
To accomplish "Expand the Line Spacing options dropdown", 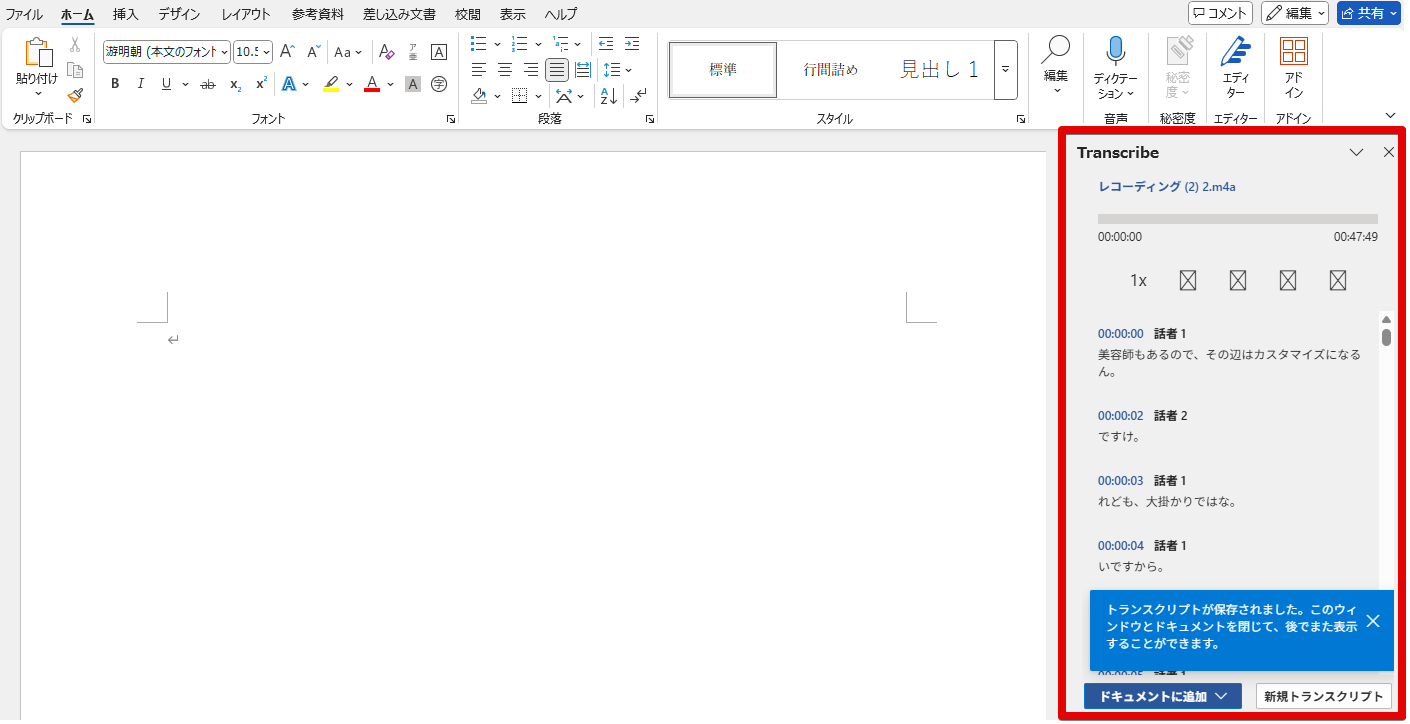I will 628,70.
